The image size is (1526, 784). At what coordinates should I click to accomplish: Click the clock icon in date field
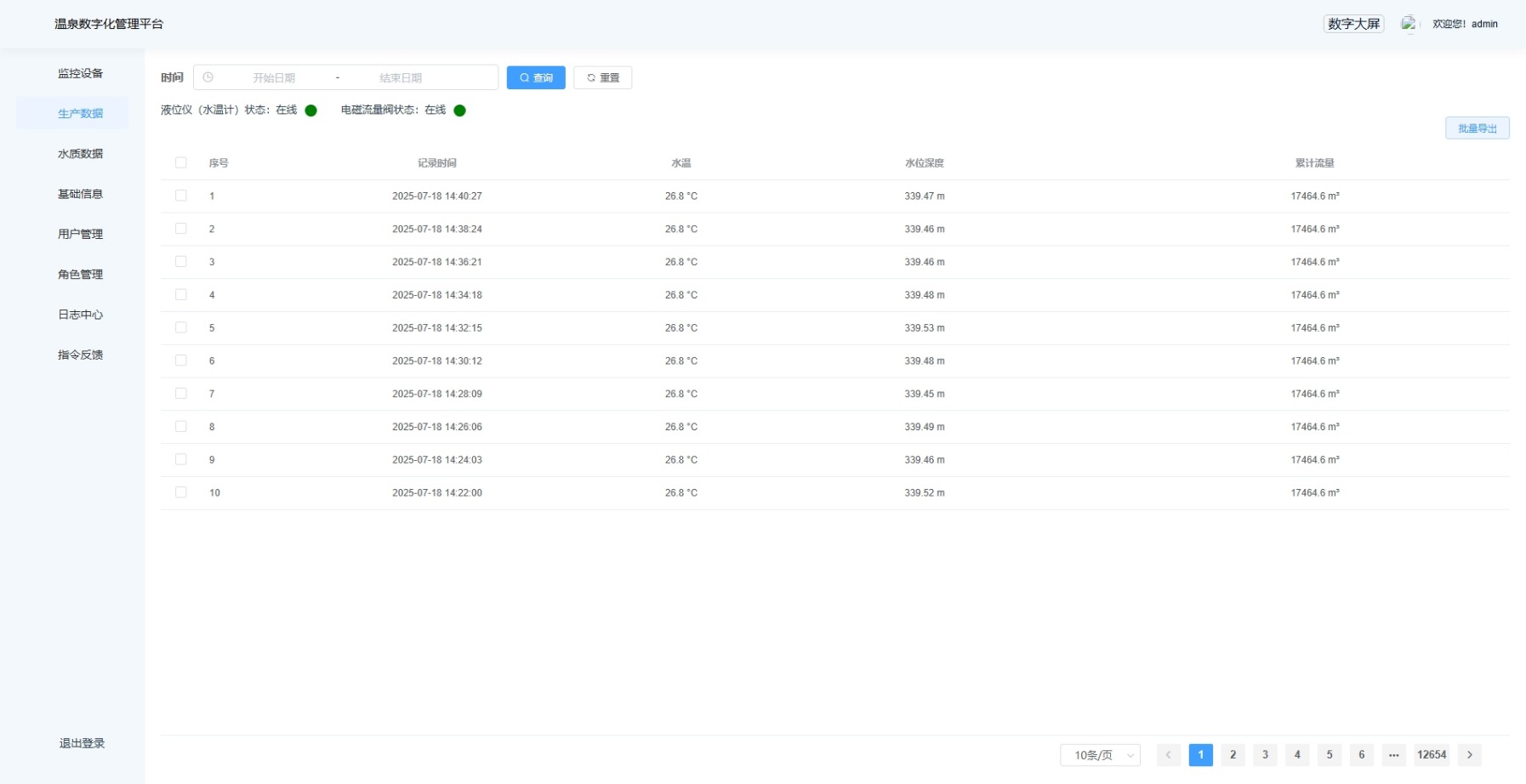pos(208,77)
